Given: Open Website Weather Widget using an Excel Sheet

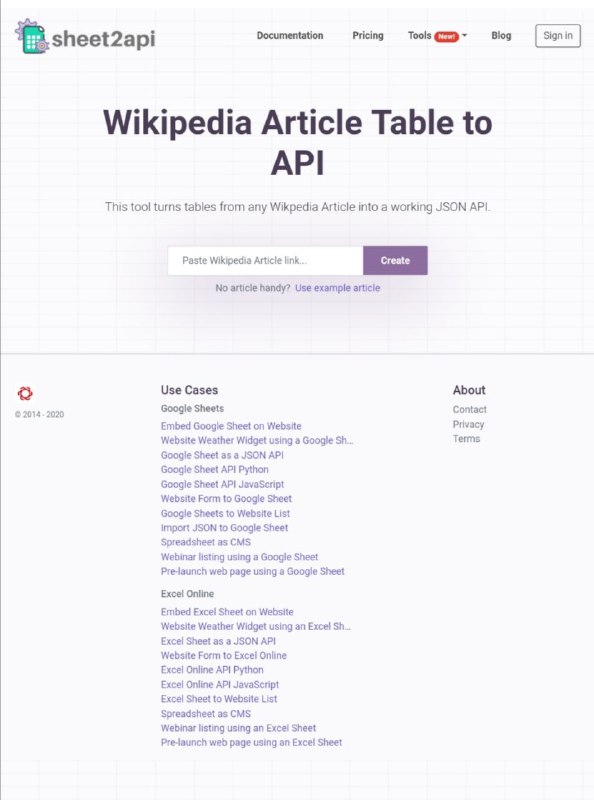Looking at the screenshot, I should coord(256,626).
